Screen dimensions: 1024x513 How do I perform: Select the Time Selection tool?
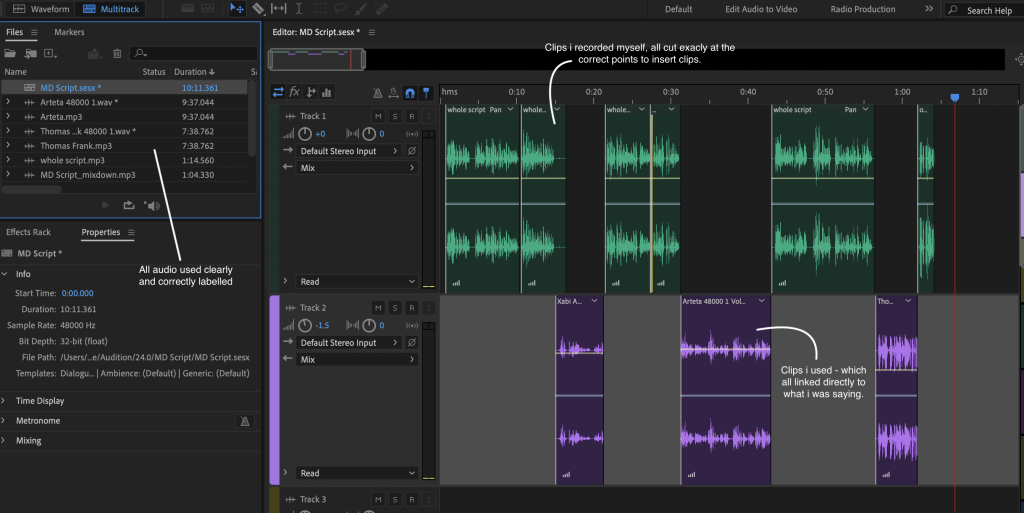pos(300,9)
